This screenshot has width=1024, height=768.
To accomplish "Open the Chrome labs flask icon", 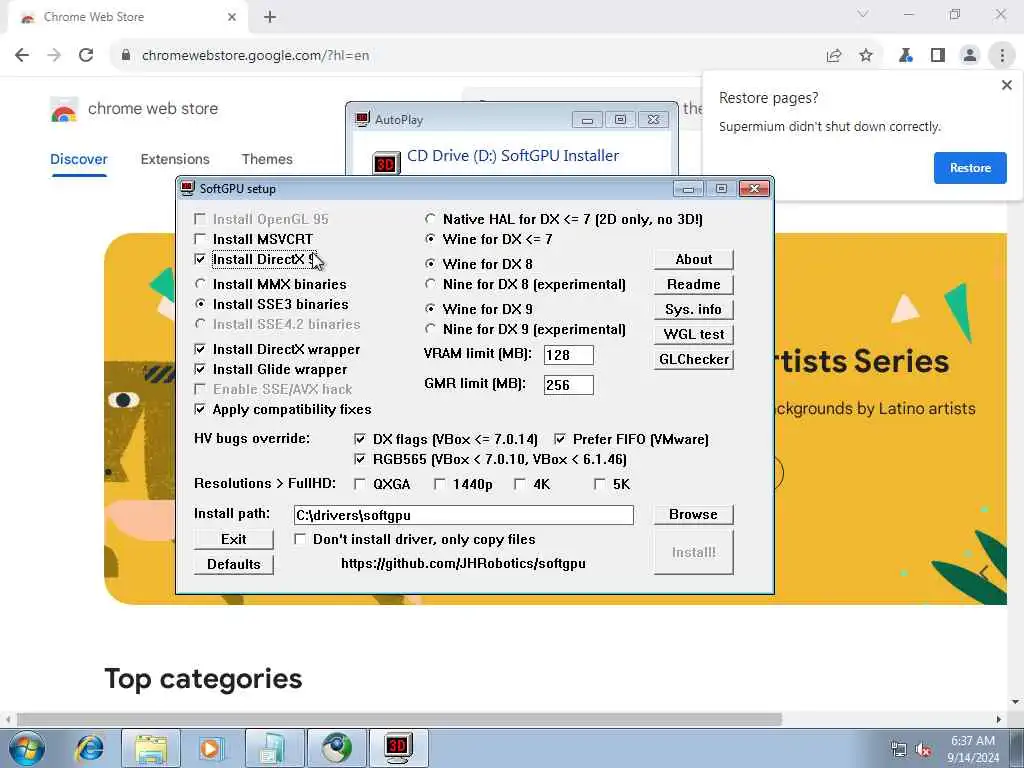I will click(x=906, y=56).
